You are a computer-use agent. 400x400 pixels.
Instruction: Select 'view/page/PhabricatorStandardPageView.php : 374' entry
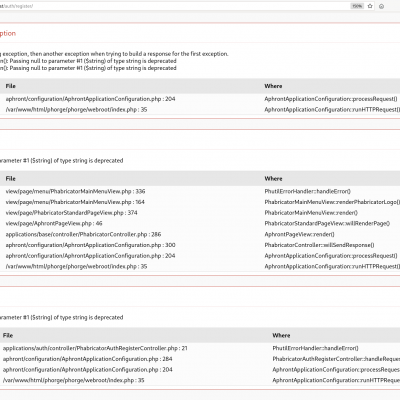[71, 213]
